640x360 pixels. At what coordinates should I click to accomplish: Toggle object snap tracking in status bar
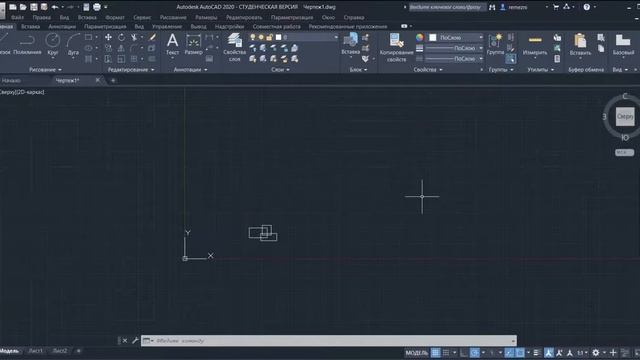(x=509, y=353)
